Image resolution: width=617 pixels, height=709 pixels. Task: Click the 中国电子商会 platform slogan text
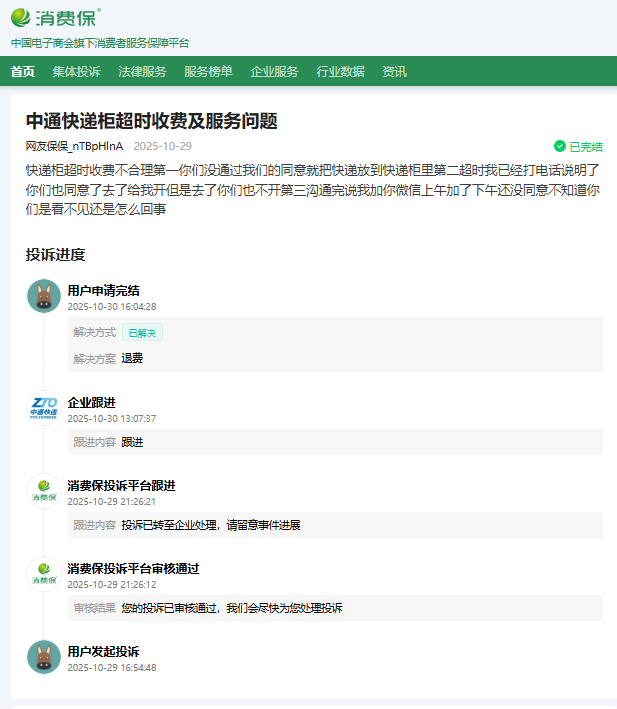[x=99, y=43]
